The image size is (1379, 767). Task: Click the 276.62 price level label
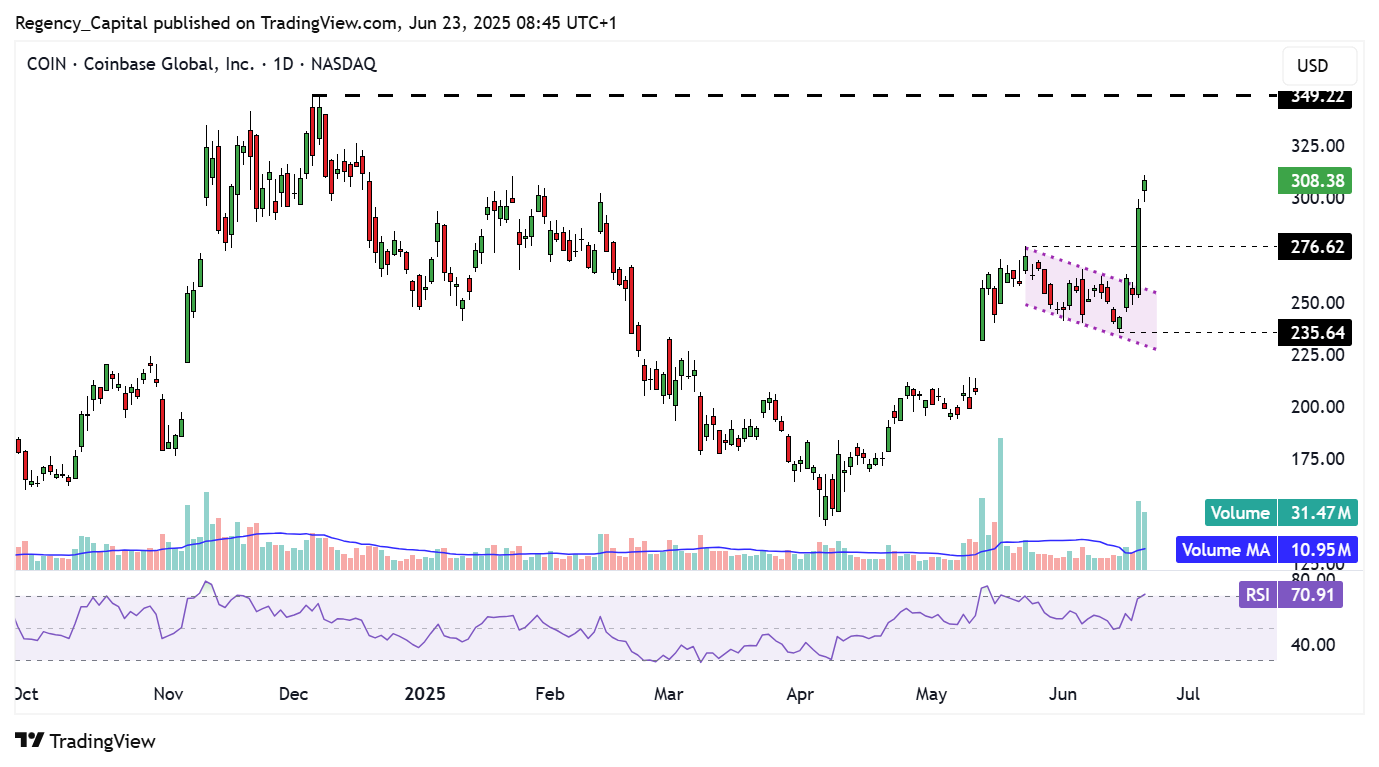click(1315, 246)
